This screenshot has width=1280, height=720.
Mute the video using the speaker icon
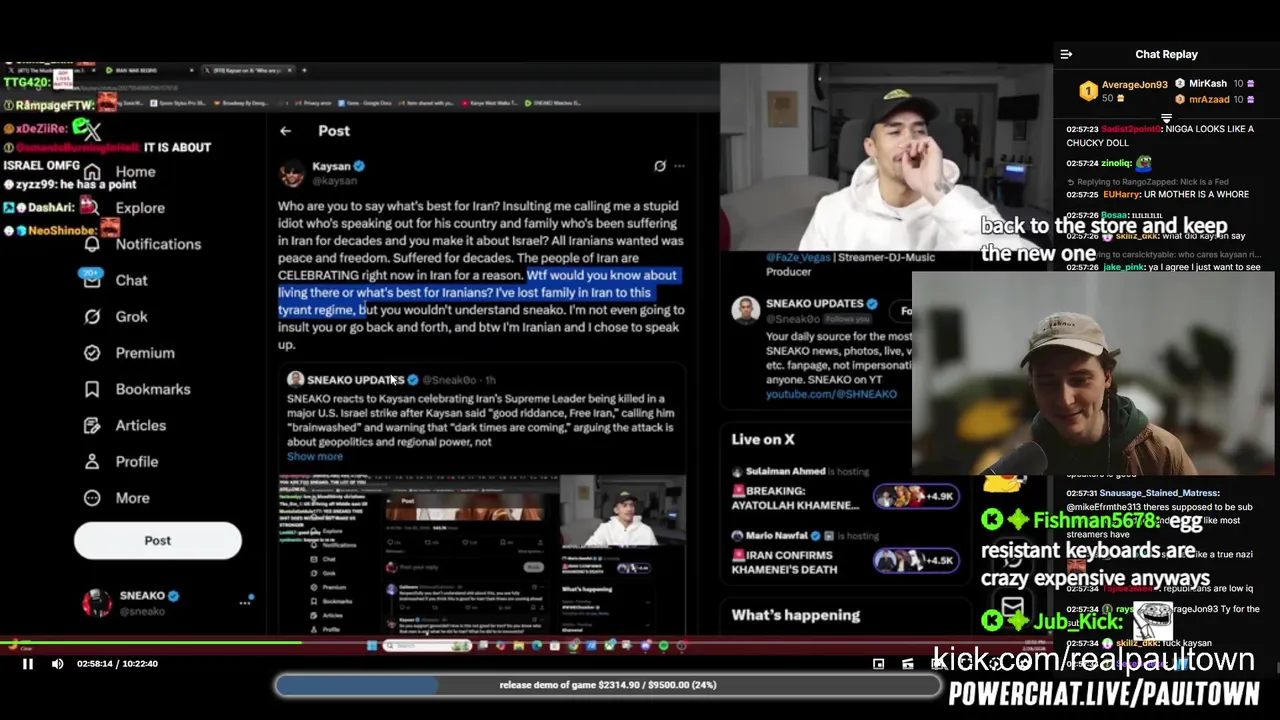pos(57,664)
